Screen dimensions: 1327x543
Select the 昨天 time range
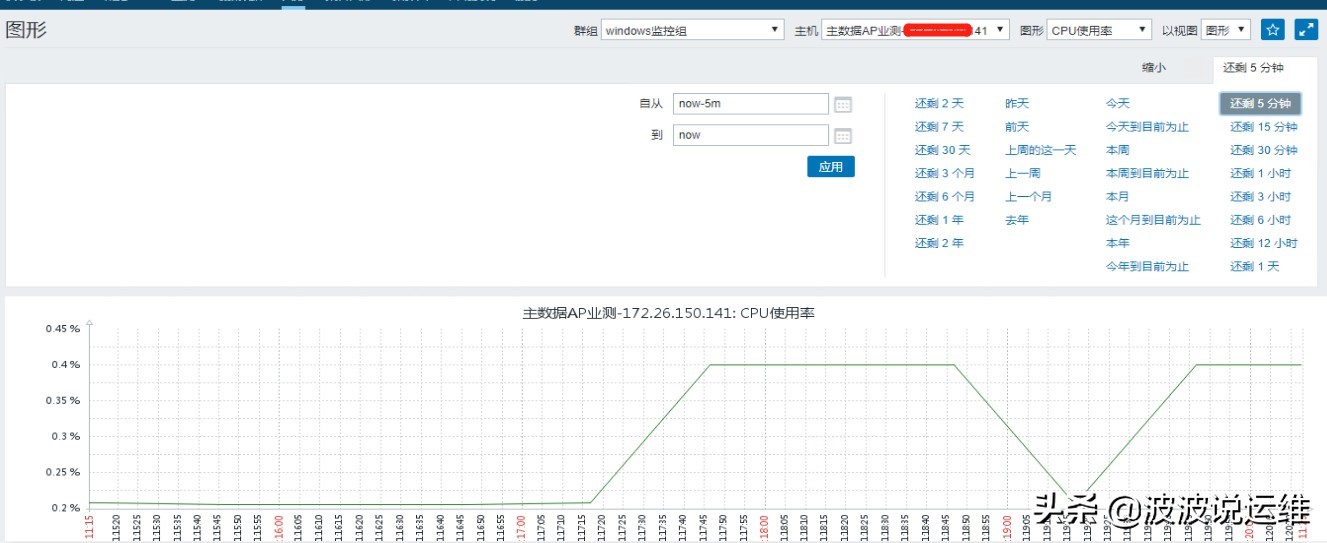click(x=1017, y=103)
